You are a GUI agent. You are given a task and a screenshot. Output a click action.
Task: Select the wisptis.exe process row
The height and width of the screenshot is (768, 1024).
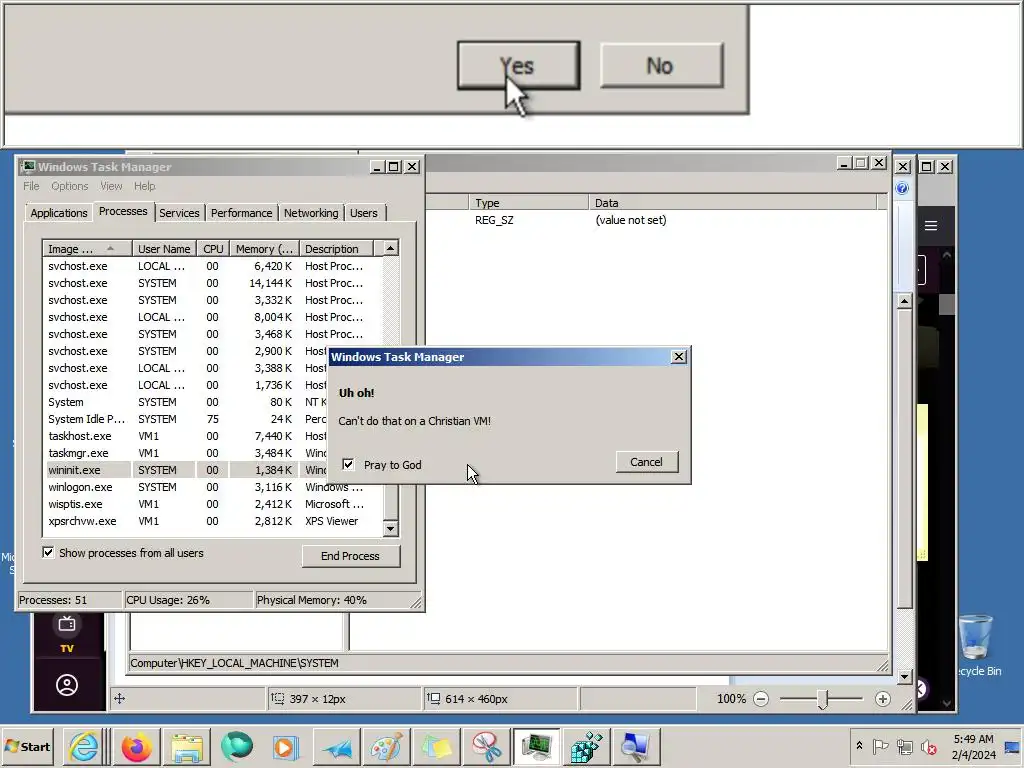[212, 504]
